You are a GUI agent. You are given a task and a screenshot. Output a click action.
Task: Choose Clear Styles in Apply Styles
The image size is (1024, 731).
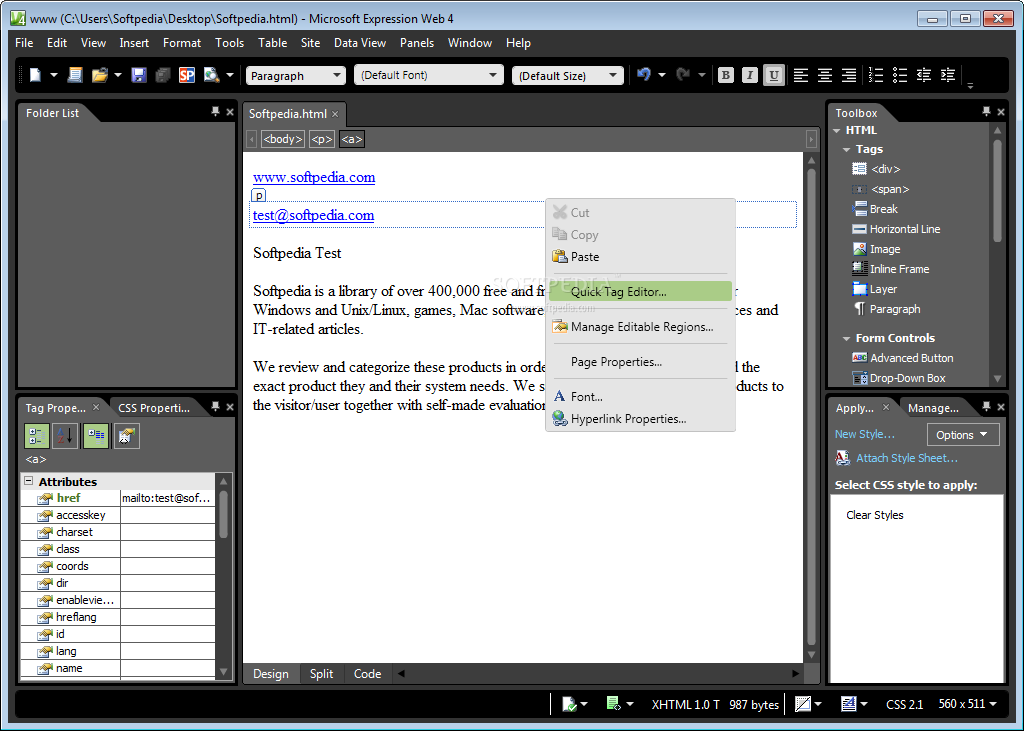pyautogui.click(x=874, y=515)
